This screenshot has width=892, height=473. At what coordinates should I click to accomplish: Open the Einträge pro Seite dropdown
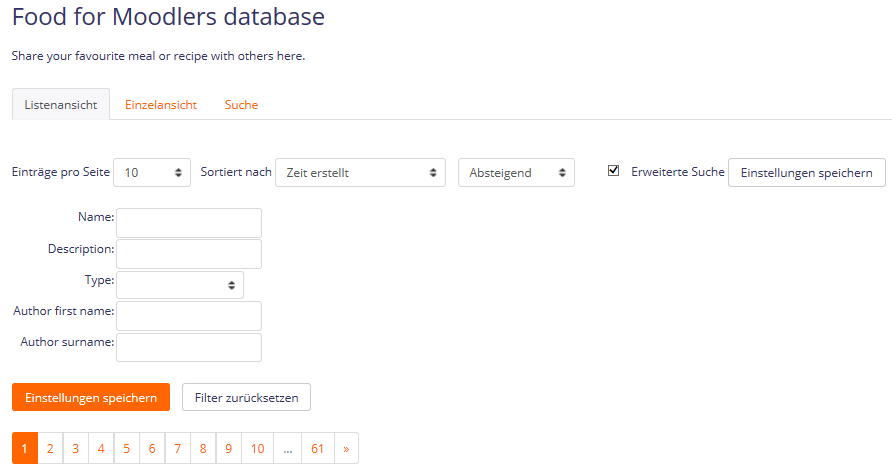(152, 172)
